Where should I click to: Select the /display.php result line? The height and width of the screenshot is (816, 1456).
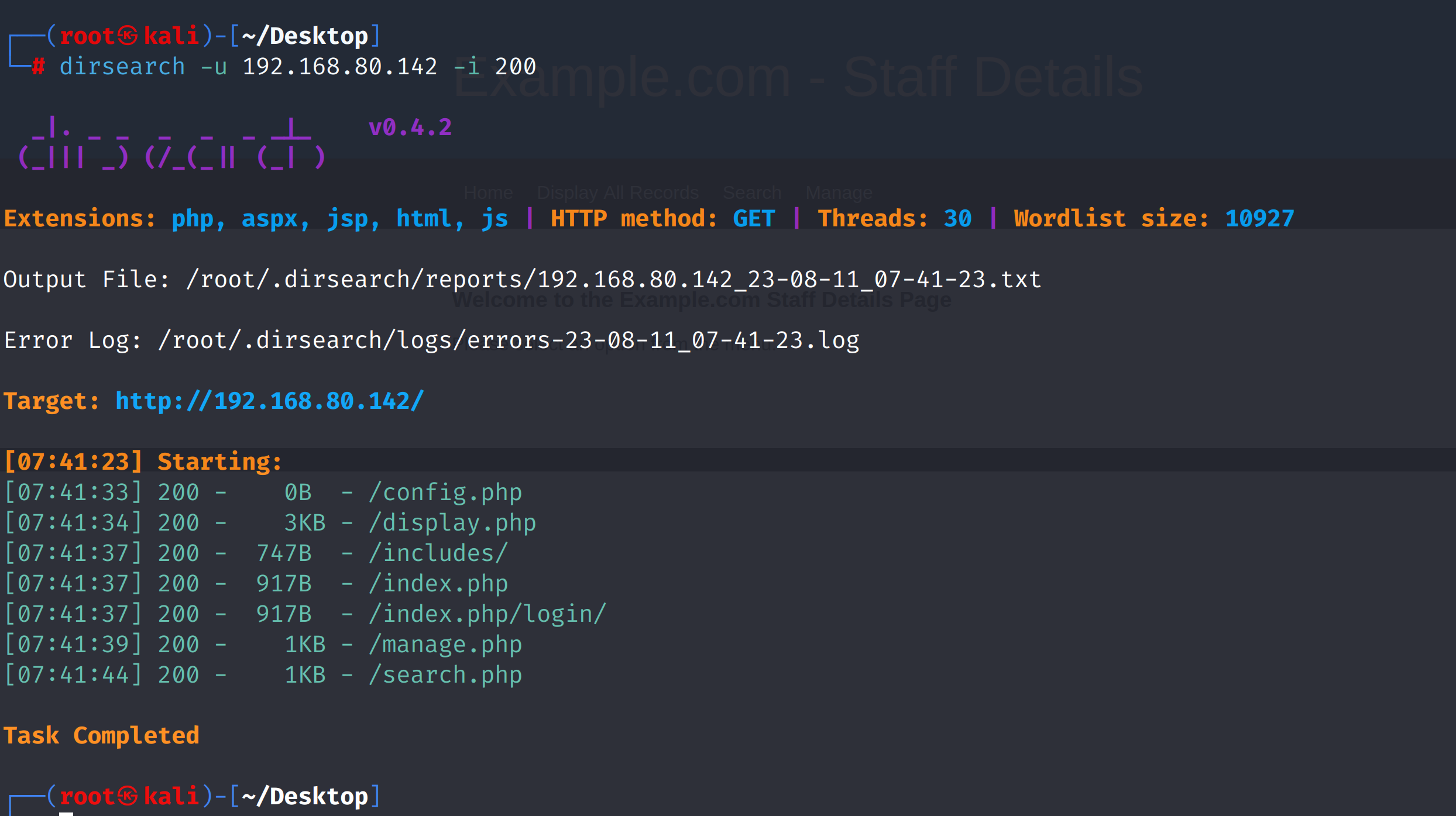tap(270, 523)
